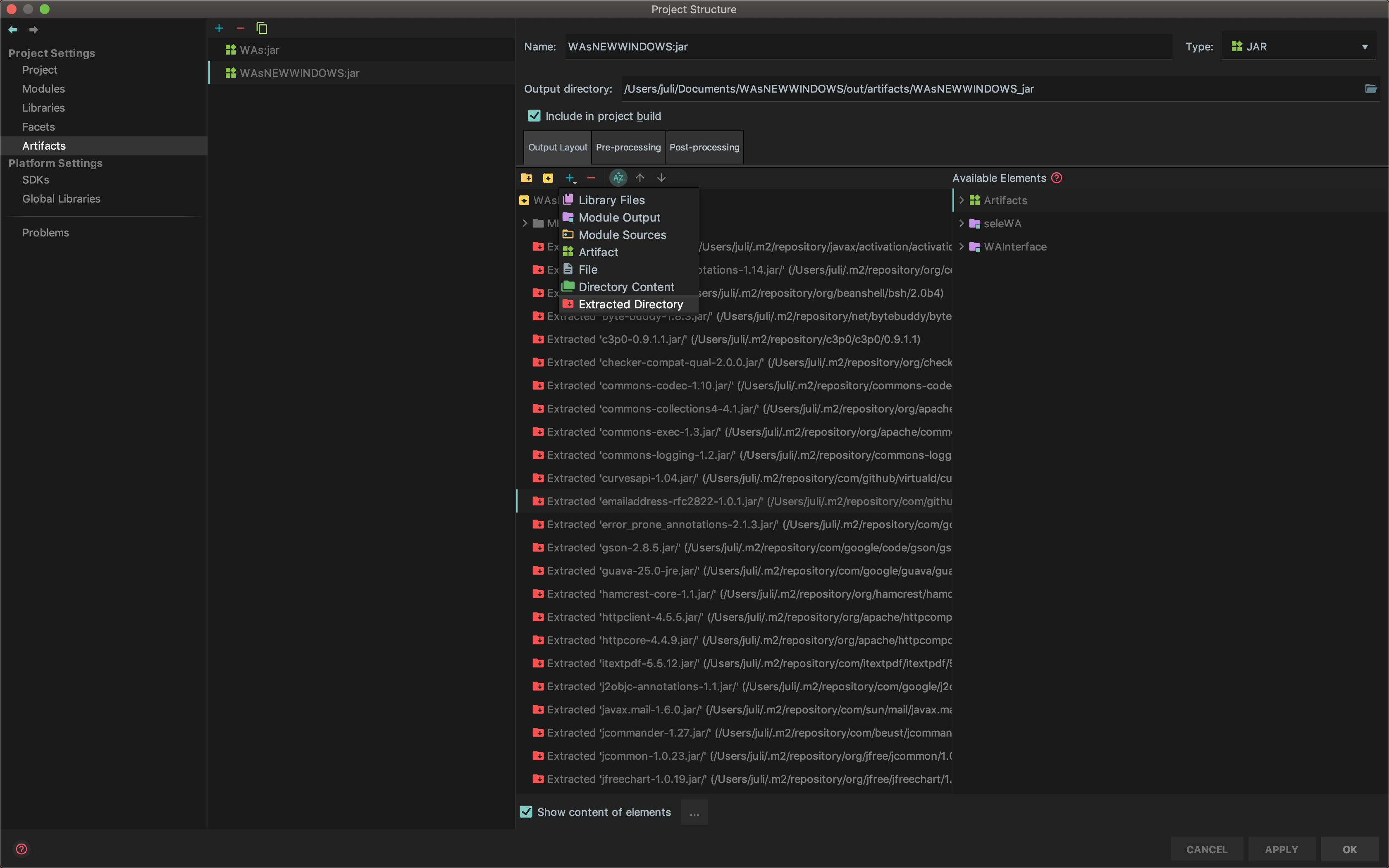Expand the WAInterface node in Available Elements
The height and width of the screenshot is (868, 1389).
[x=962, y=247]
